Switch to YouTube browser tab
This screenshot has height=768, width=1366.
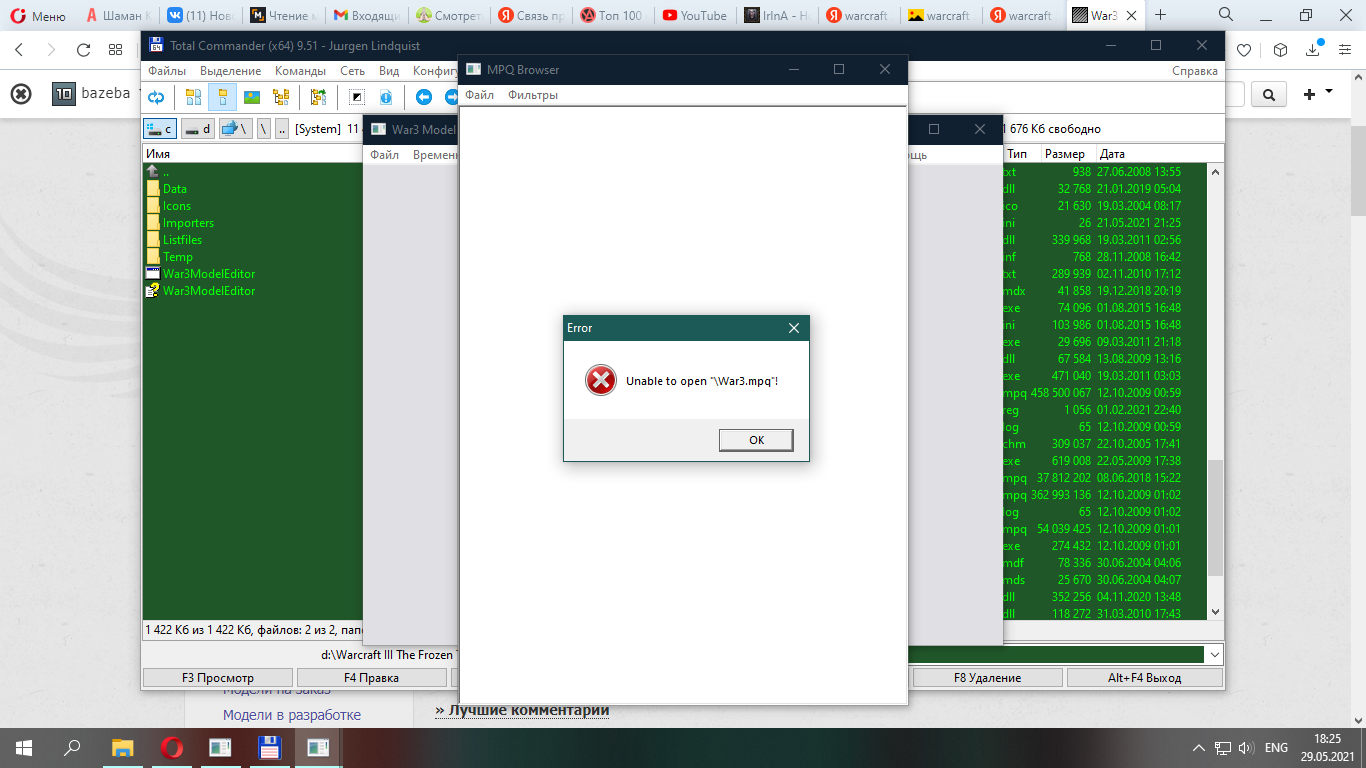click(694, 16)
